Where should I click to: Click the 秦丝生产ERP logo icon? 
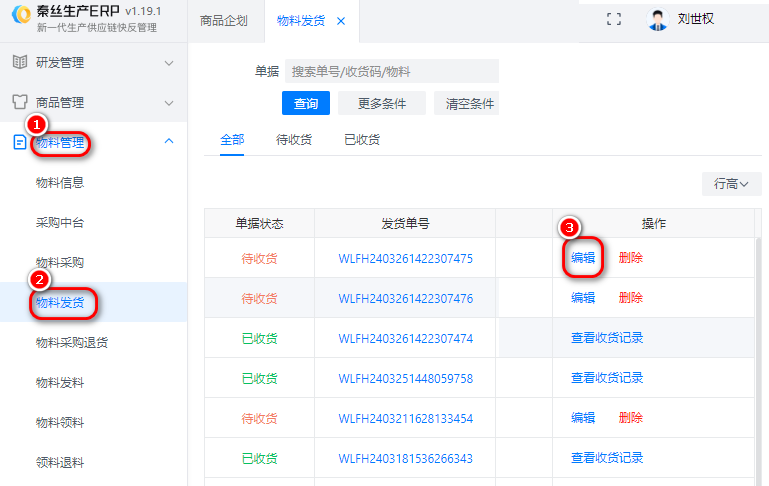[18, 18]
